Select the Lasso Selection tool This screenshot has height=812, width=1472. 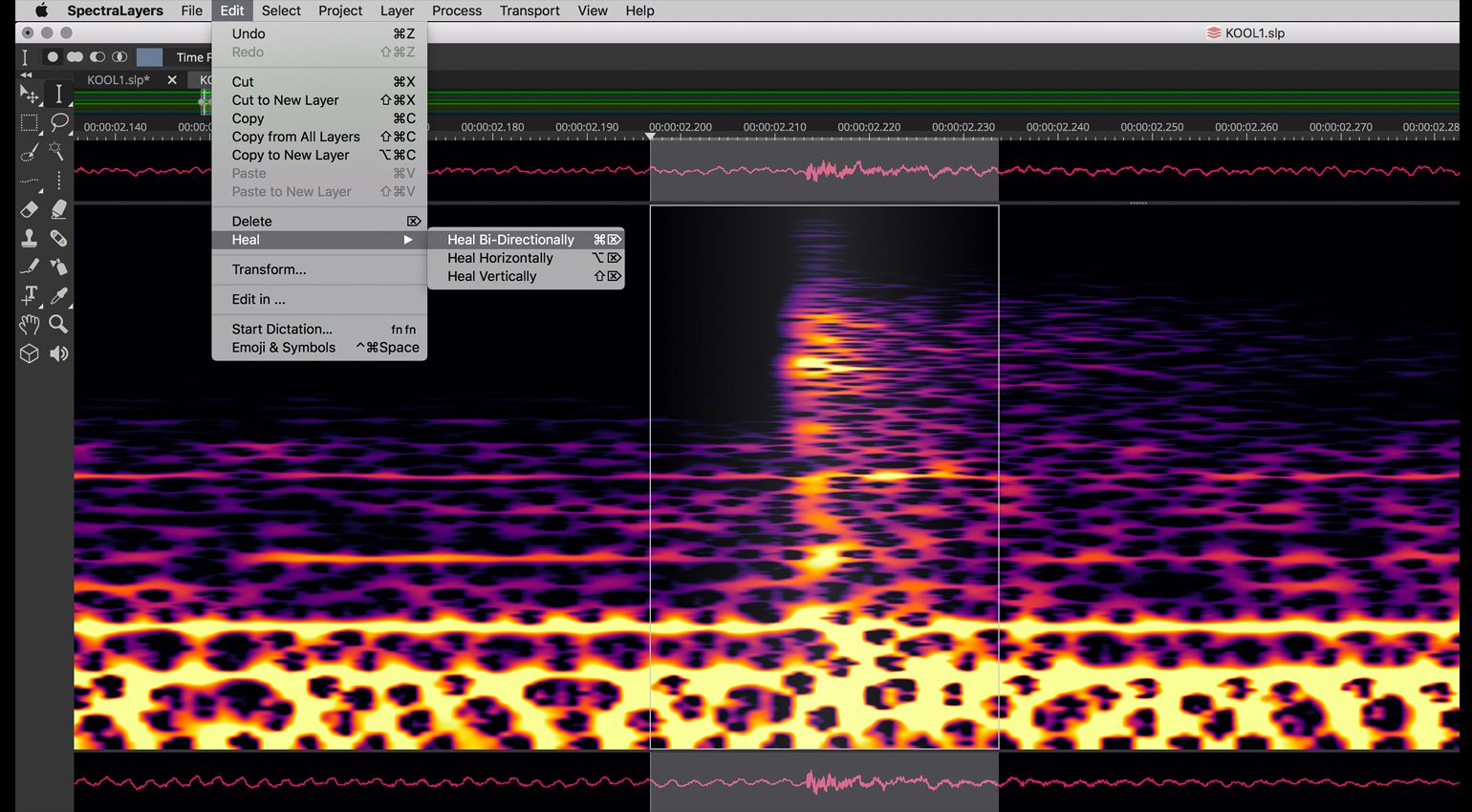(59, 122)
